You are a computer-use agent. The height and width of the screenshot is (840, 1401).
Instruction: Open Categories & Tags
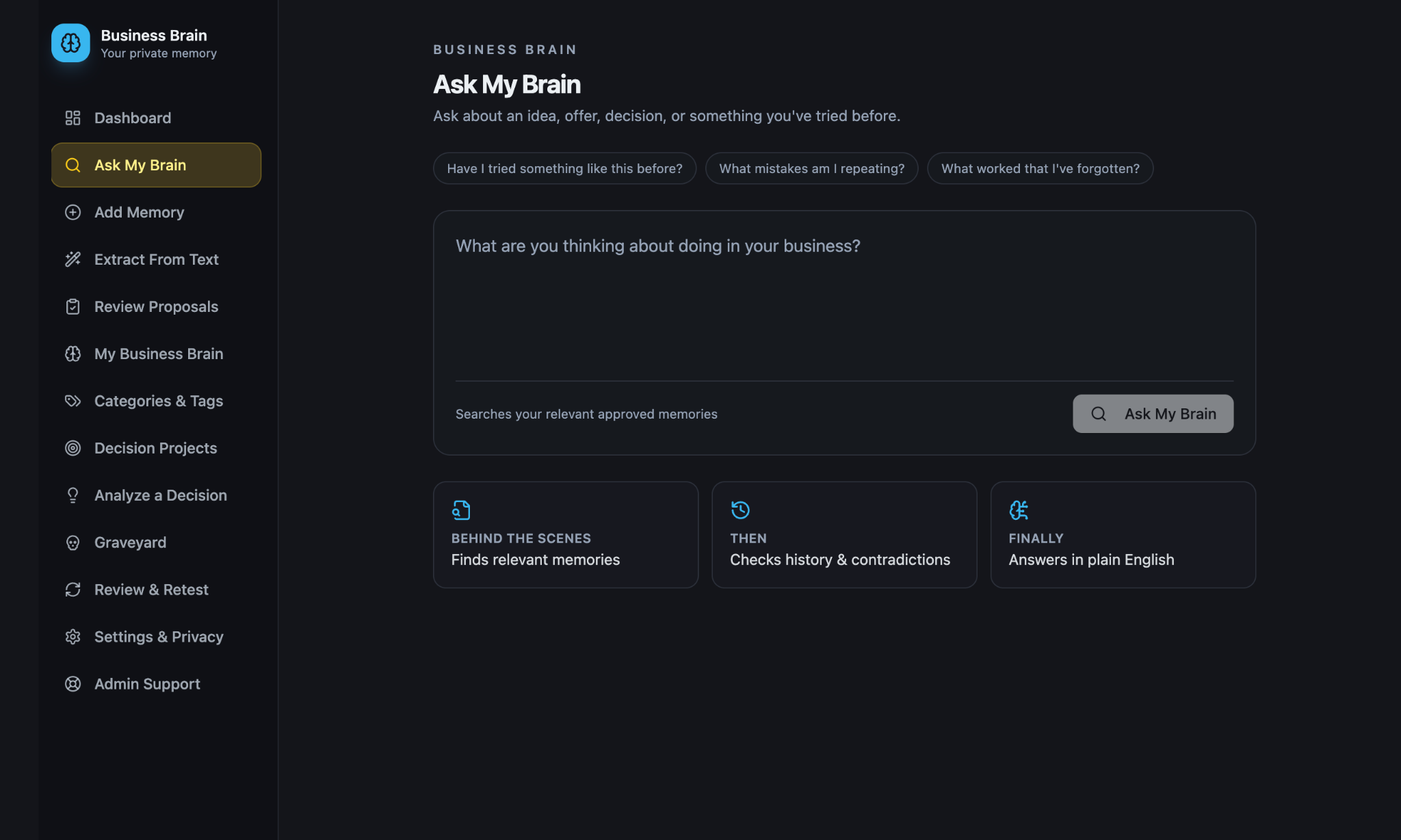pyautogui.click(x=156, y=401)
